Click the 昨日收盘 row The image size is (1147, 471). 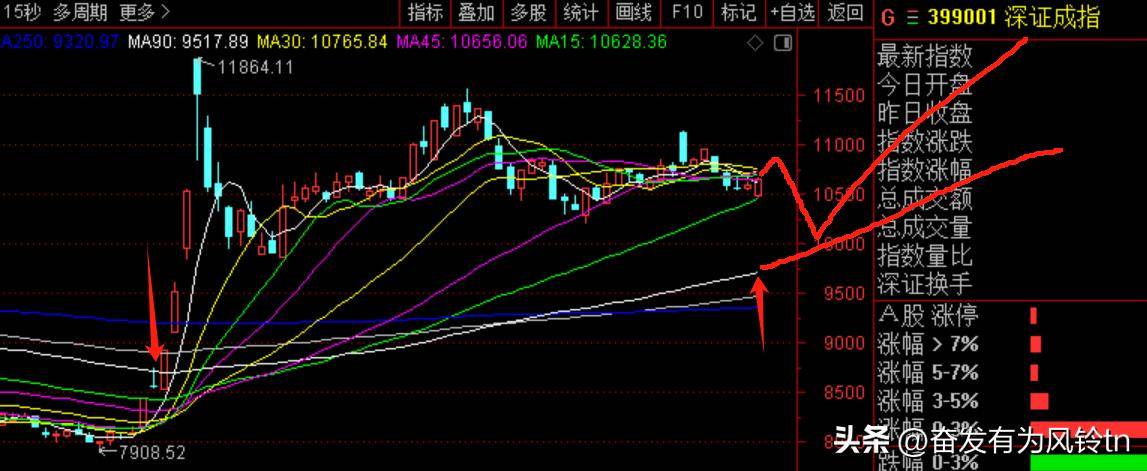925,113
